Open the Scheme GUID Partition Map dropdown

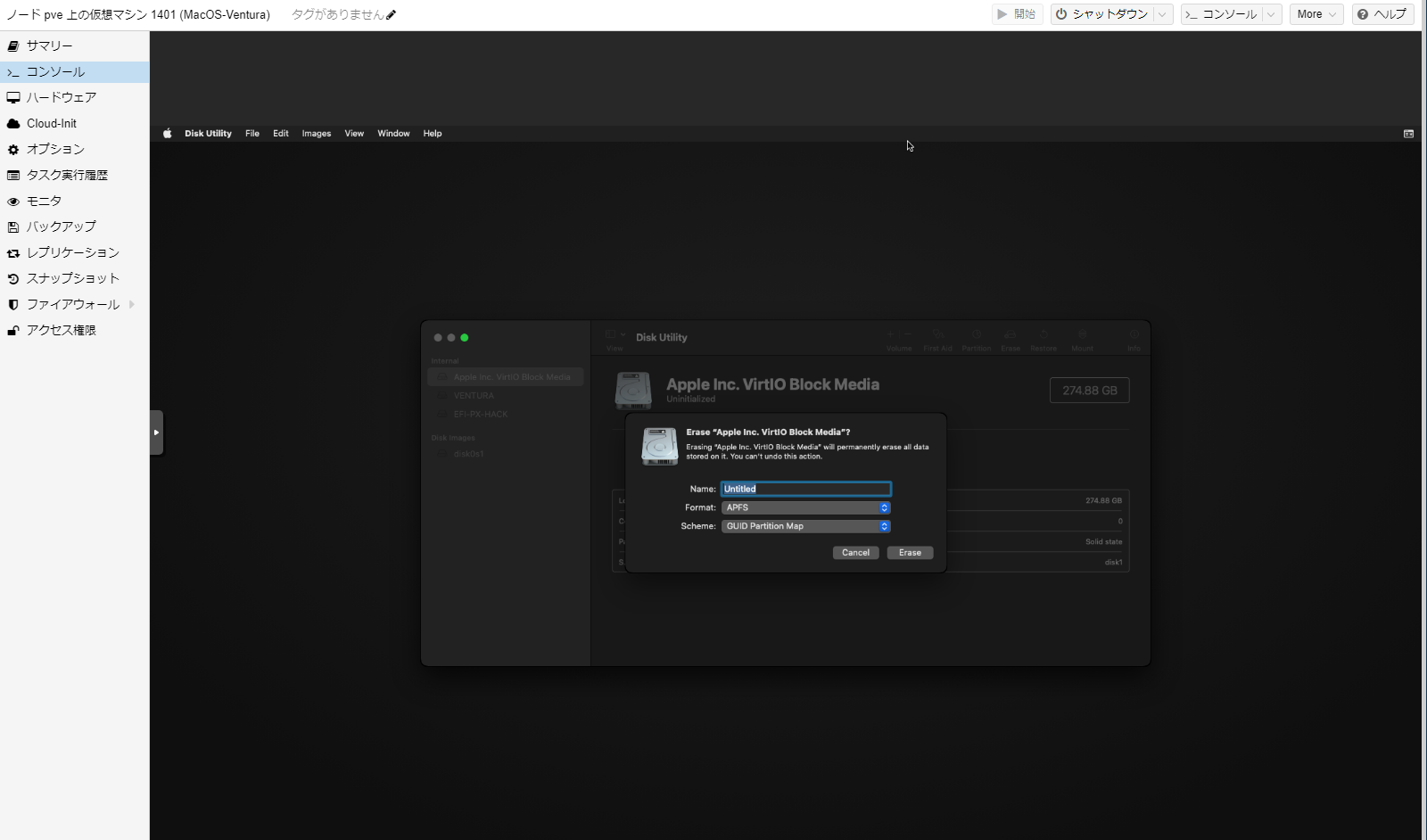(805, 526)
